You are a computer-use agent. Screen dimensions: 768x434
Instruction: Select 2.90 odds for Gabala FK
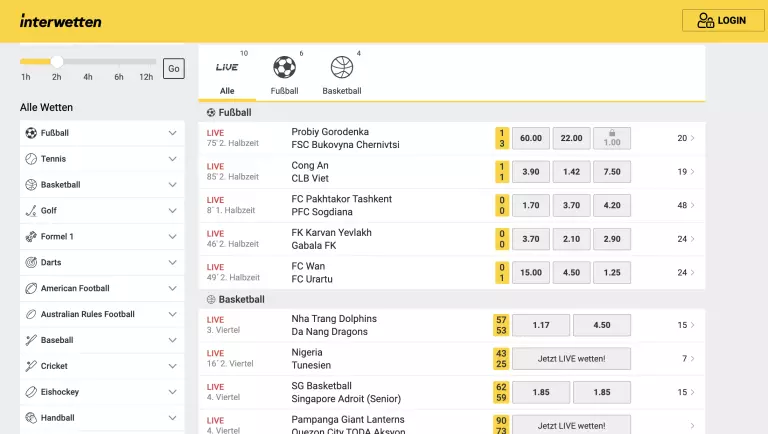point(612,239)
